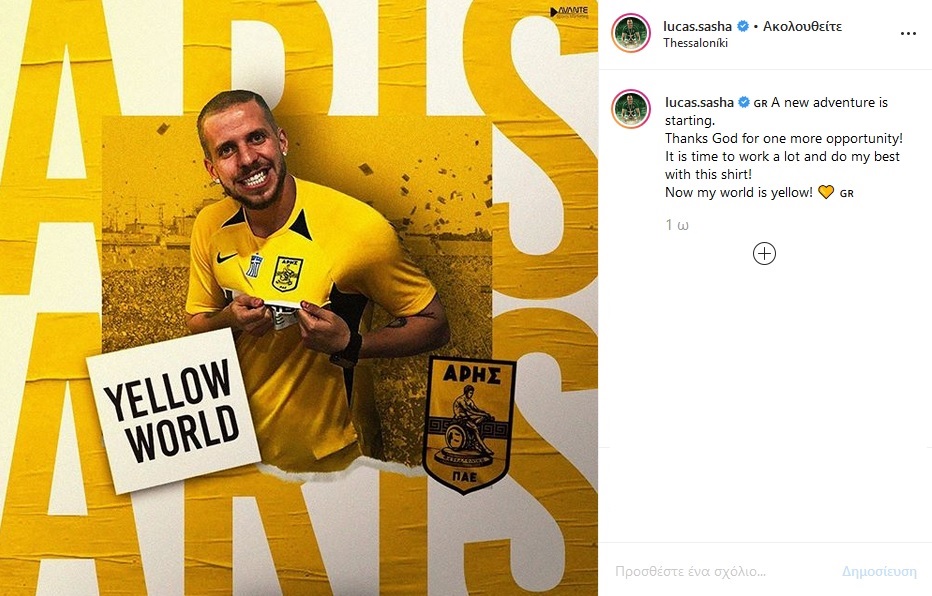The image size is (932, 596).
Task: Click the yellow heart emoji in caption
Action: coord(826,193)
